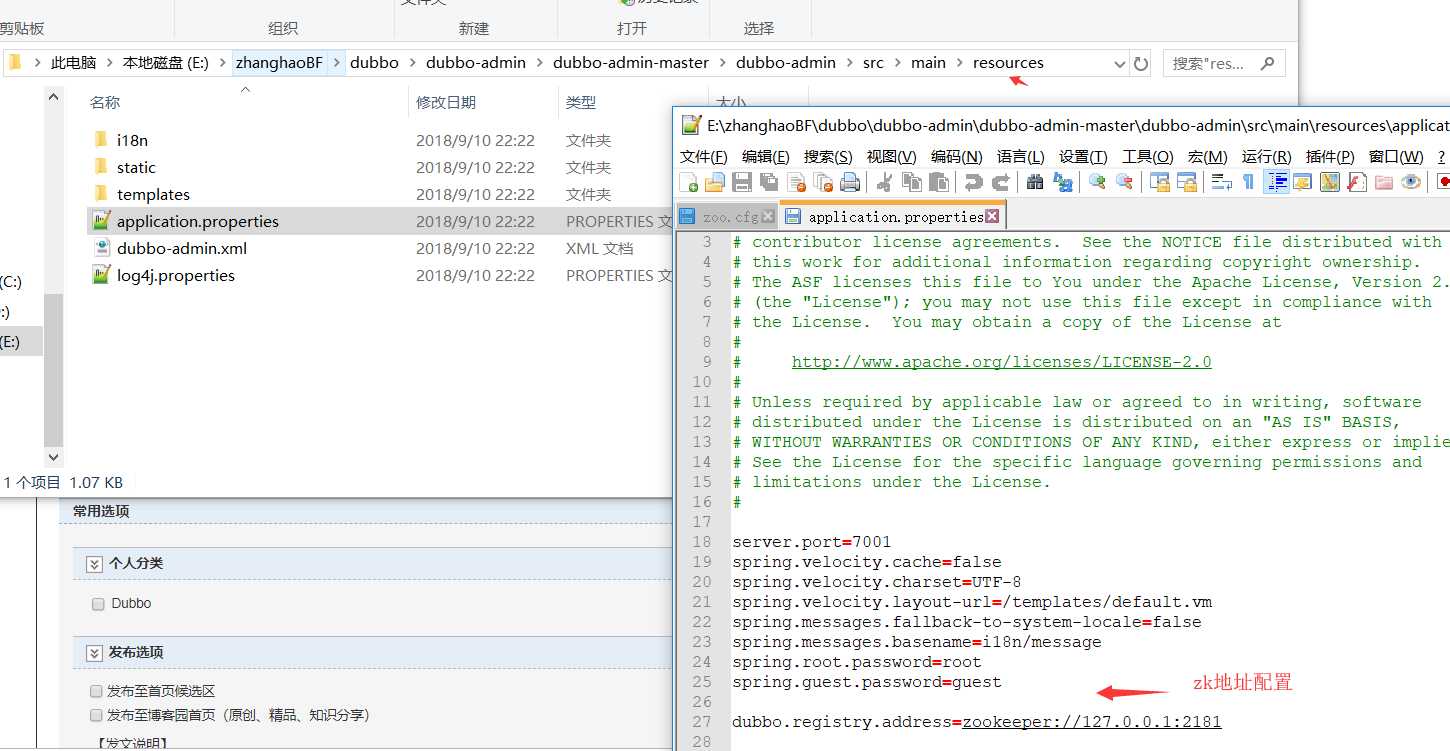
Task: Click the Save icon in Notepad++ toolbar
Action: 742,182
